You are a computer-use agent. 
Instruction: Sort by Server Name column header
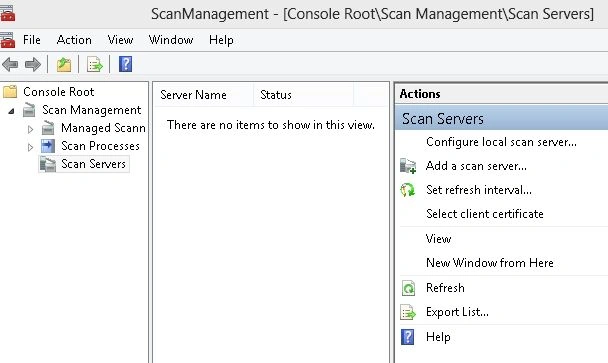coord(204,95)
